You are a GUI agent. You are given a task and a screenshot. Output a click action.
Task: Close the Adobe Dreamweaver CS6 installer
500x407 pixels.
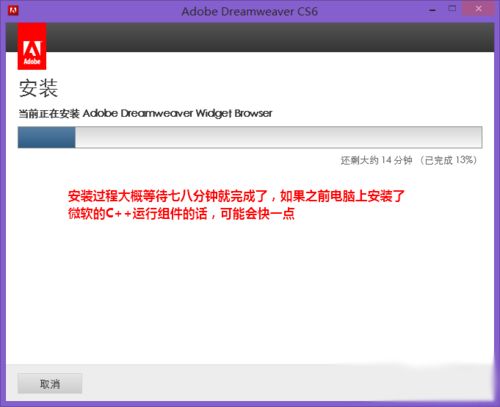tap(479, 9)
